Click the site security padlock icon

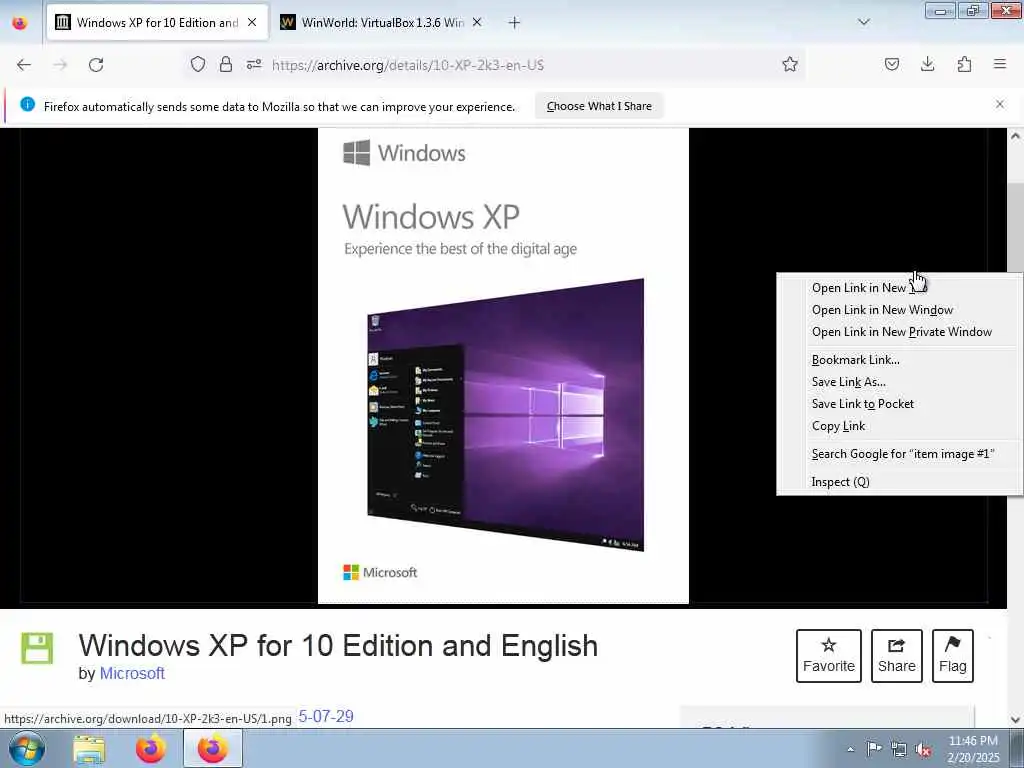226,64
